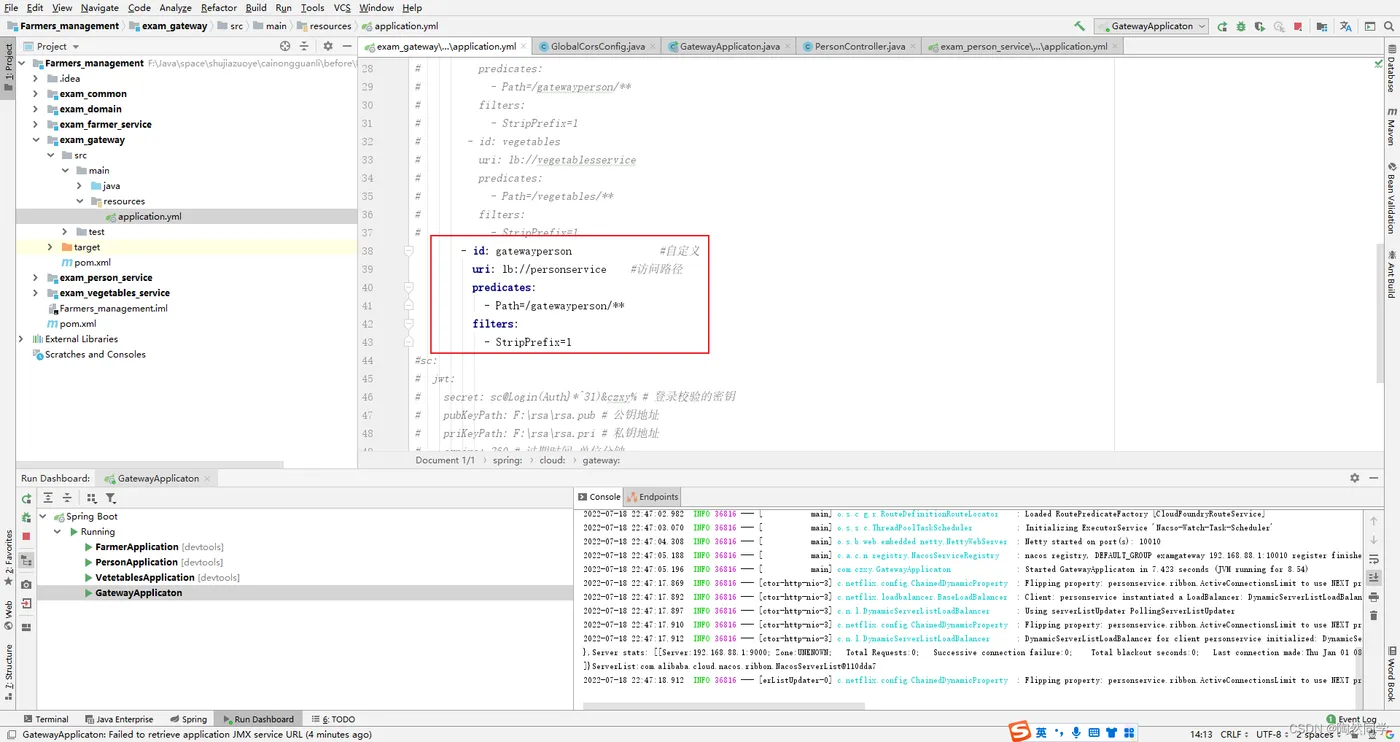Stop the running app with red square
Viewport: 1400px width, 742px height.
[1298, 26]
